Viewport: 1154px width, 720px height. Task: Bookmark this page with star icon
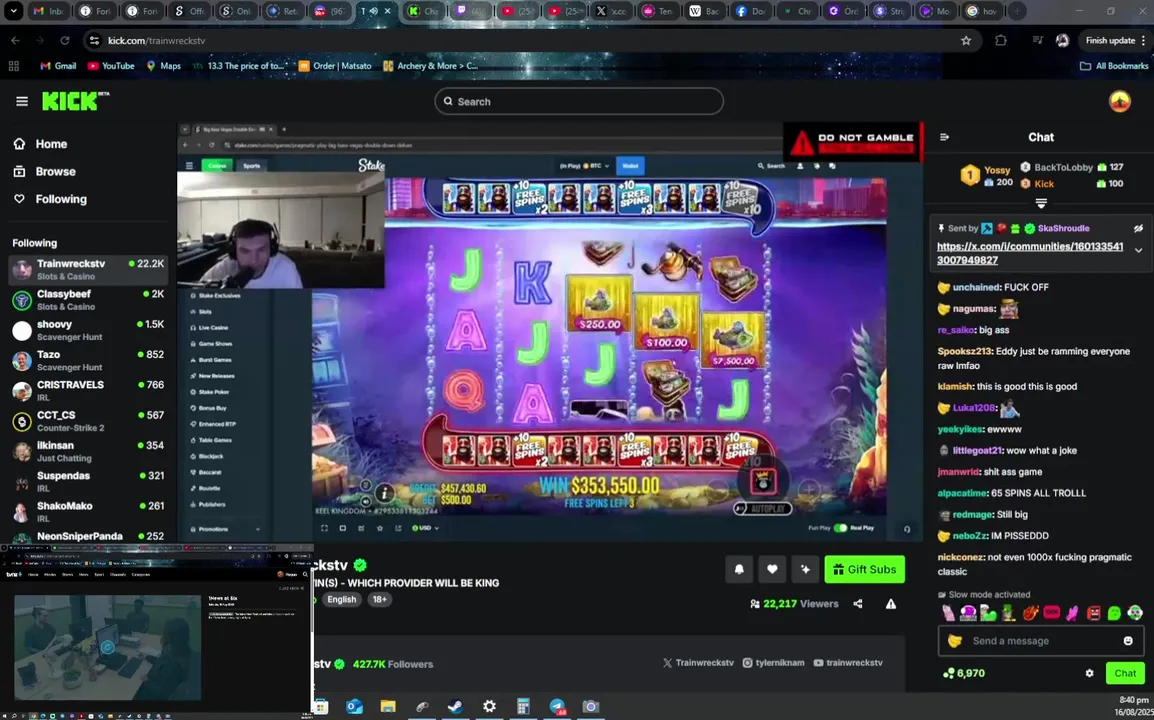(x=966, y=40)
